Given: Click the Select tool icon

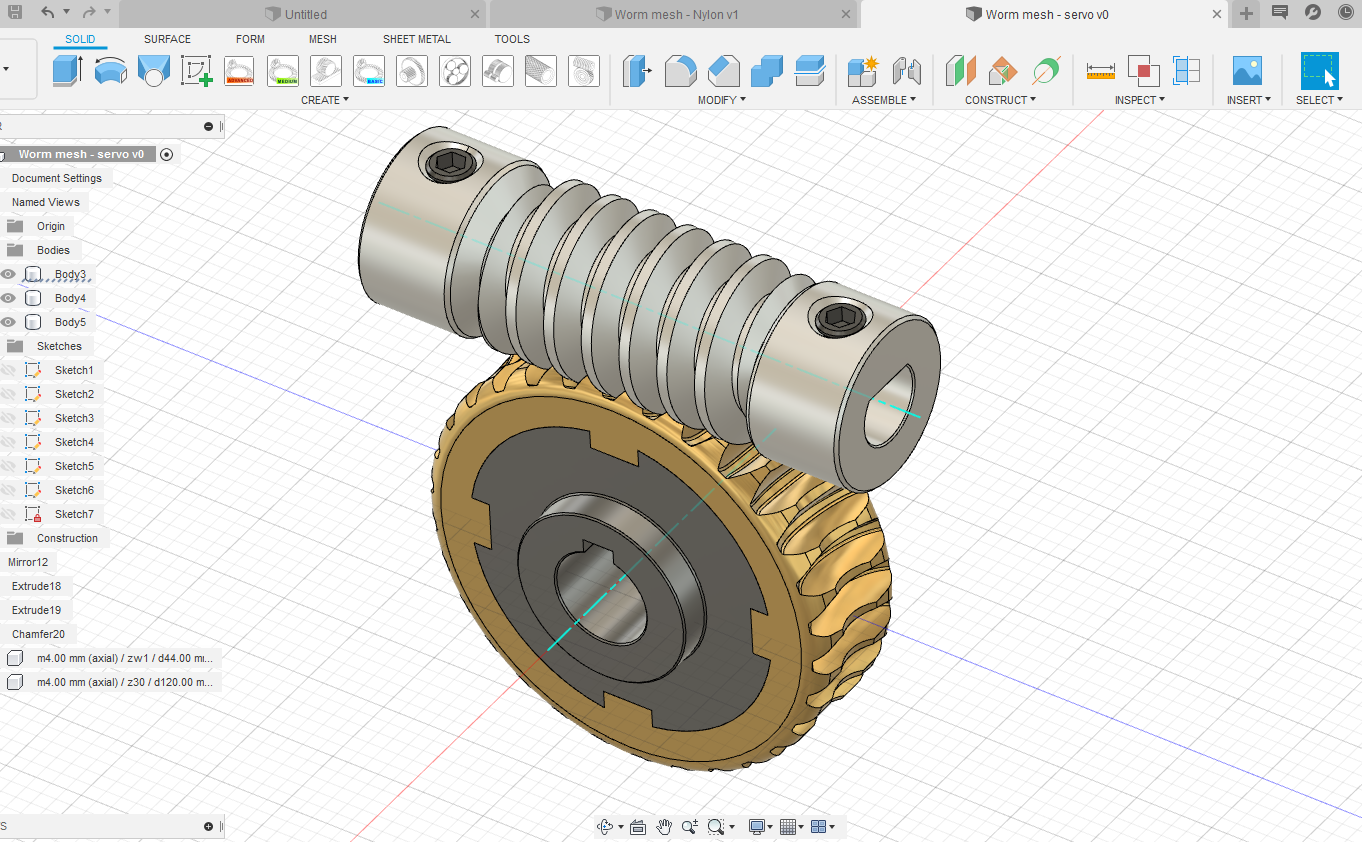Looking at the screenshot, I should coord(1319,71).
